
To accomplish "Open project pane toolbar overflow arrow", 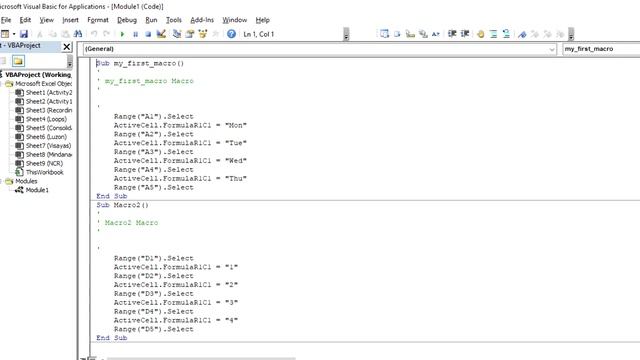I will tap(70, 62).
